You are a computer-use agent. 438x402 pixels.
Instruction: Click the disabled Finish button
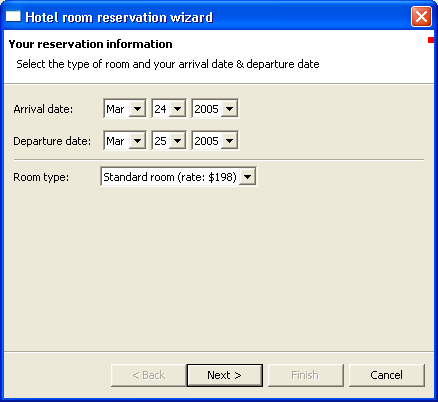click(306, 375)
